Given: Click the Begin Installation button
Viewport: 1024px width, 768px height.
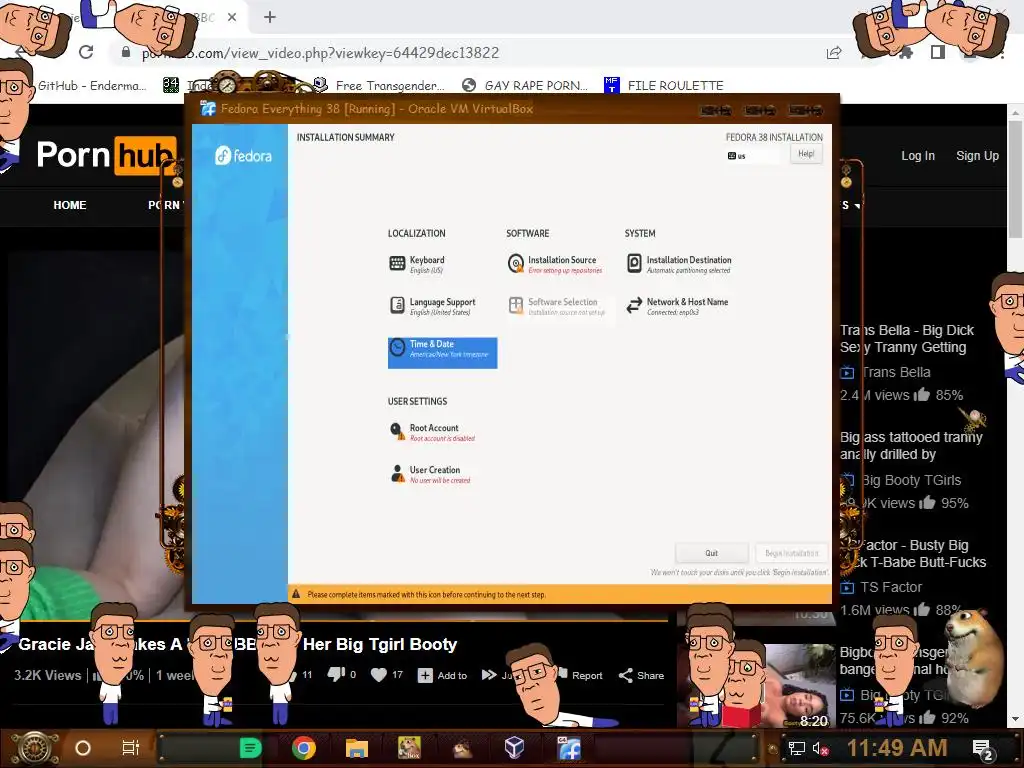Looking at the screenshot, I should point(791,553).
